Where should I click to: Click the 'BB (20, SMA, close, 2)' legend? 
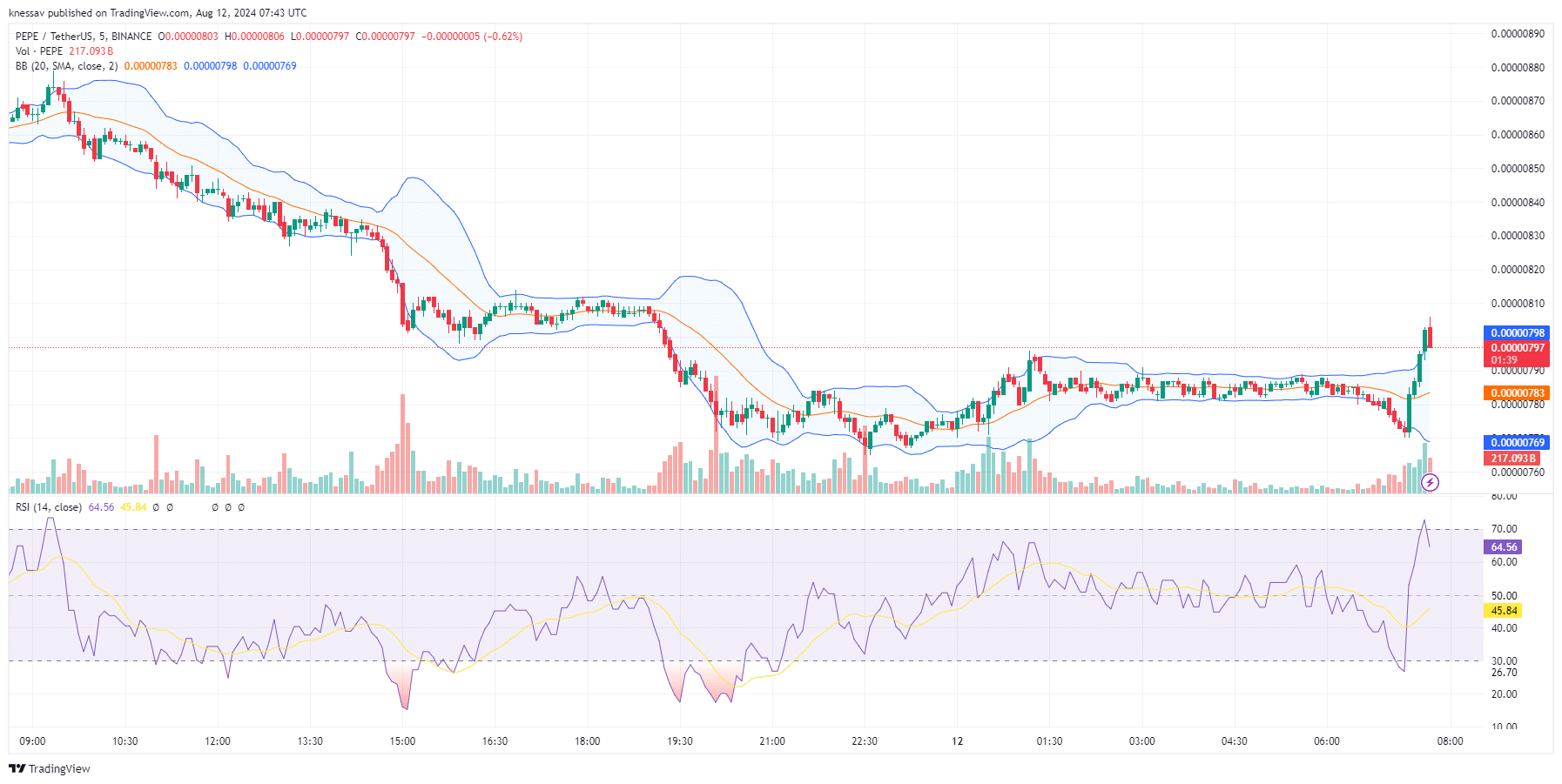pos(66,66)
